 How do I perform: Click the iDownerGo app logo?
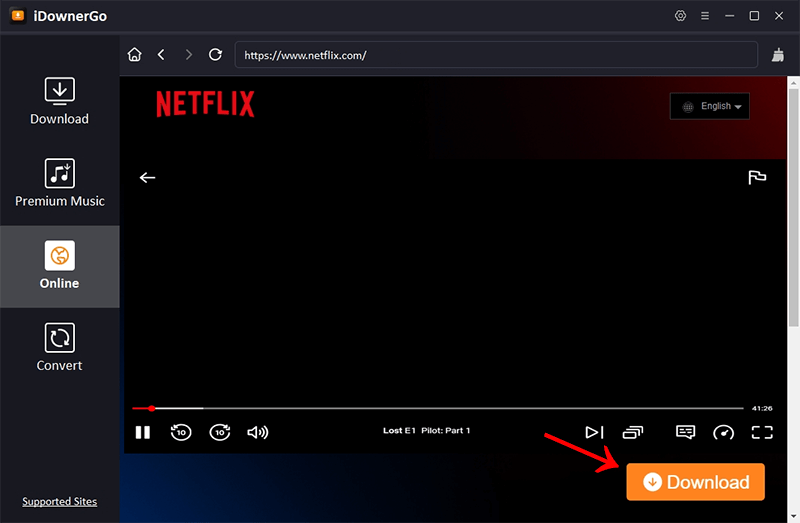(x=18, y=16)
